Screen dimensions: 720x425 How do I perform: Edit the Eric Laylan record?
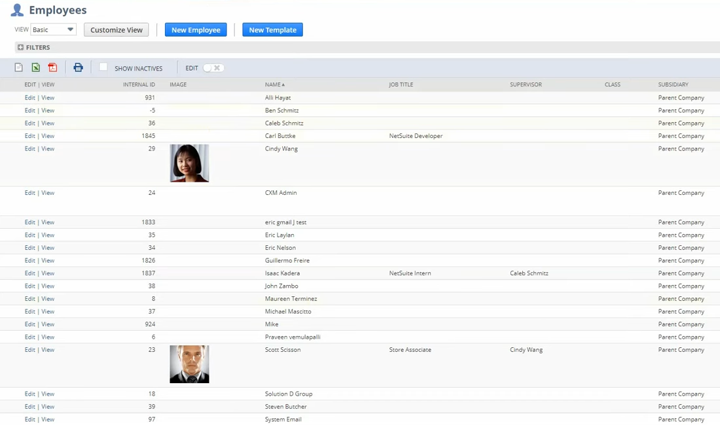[30, 235]
